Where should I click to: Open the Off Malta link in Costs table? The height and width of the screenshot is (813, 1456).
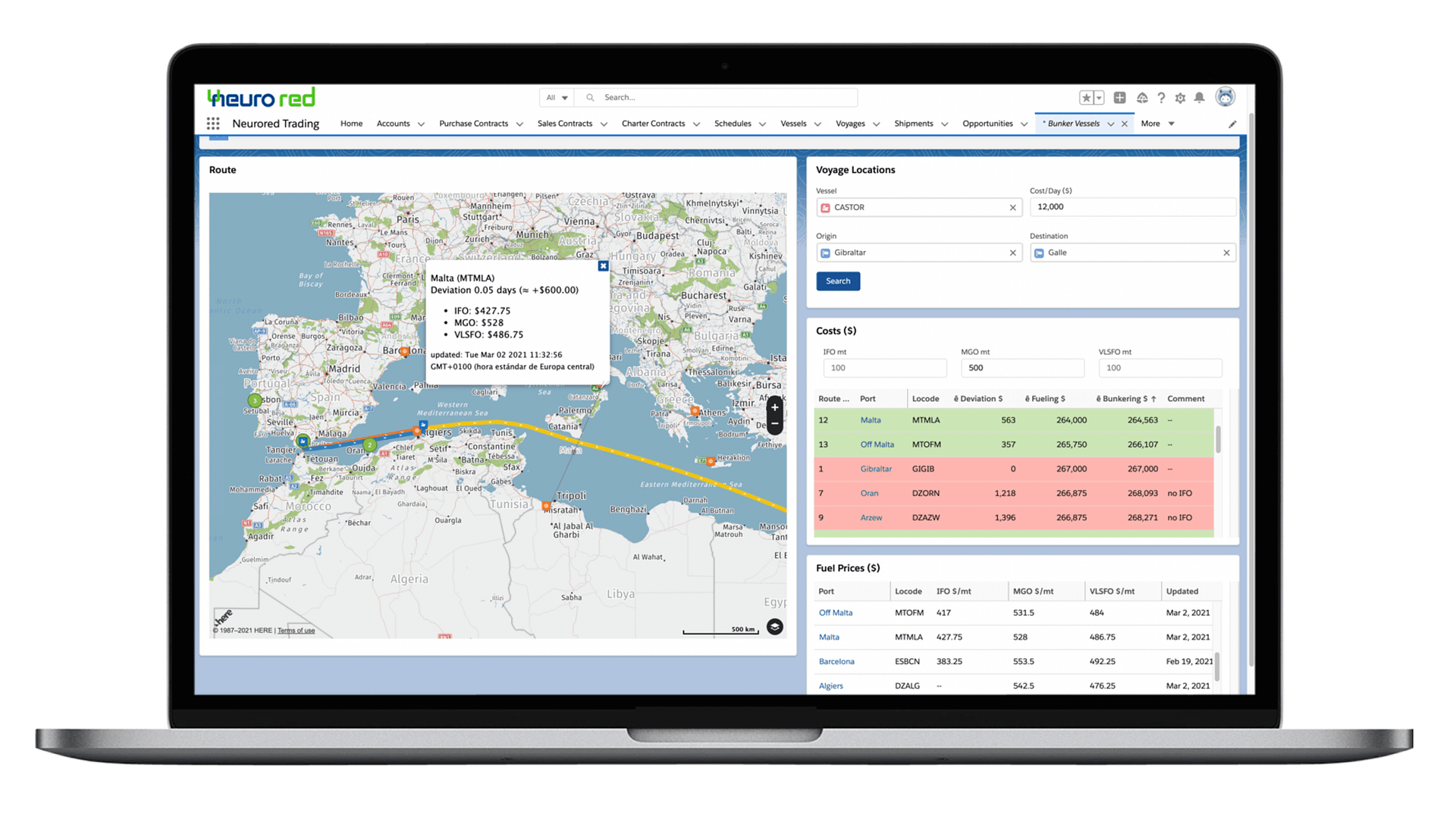tap(877, 444)
